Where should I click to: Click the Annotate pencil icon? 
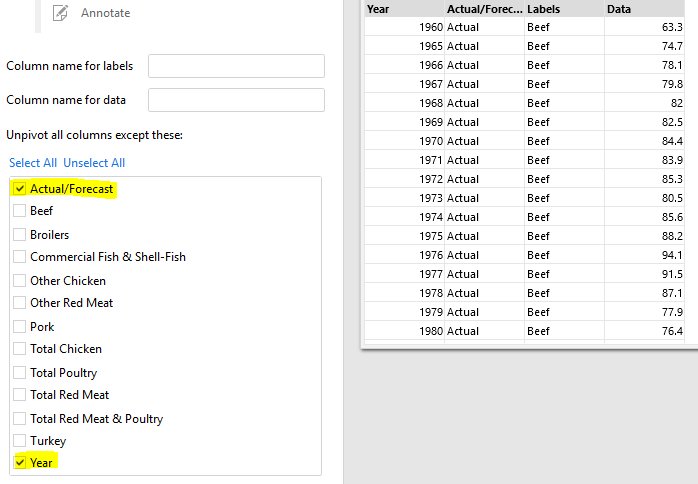[61, 13]
